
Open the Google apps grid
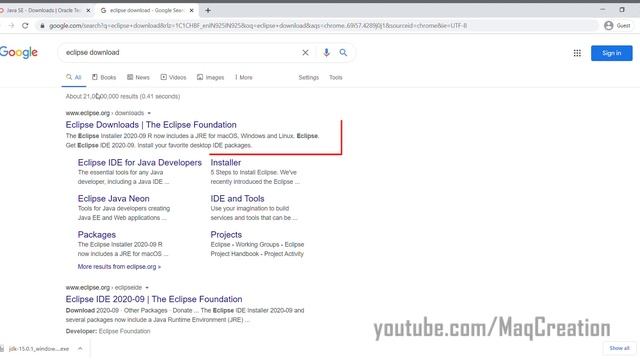pos(577,53)
